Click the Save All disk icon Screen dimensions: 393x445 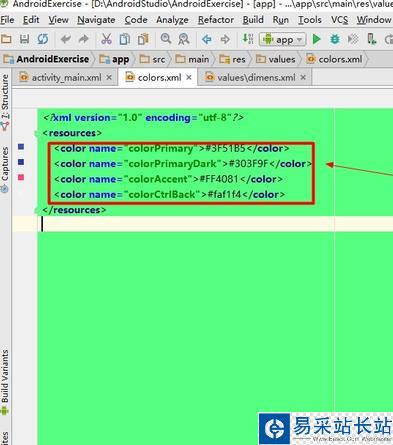[x=24, y=39]
